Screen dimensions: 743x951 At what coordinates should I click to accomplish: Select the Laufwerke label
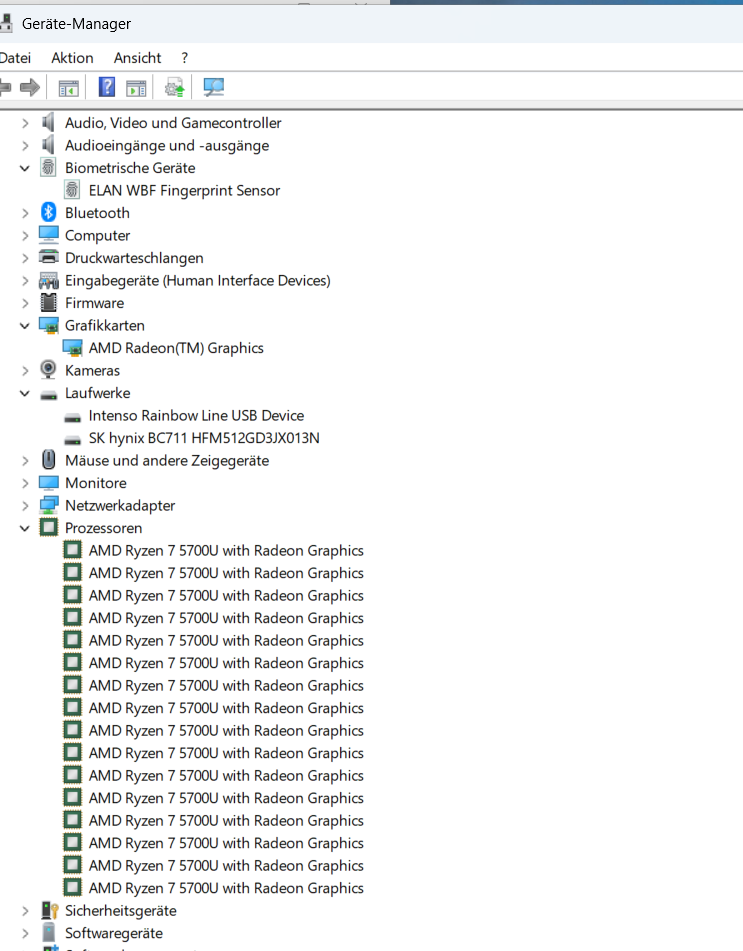coord(98,393)
